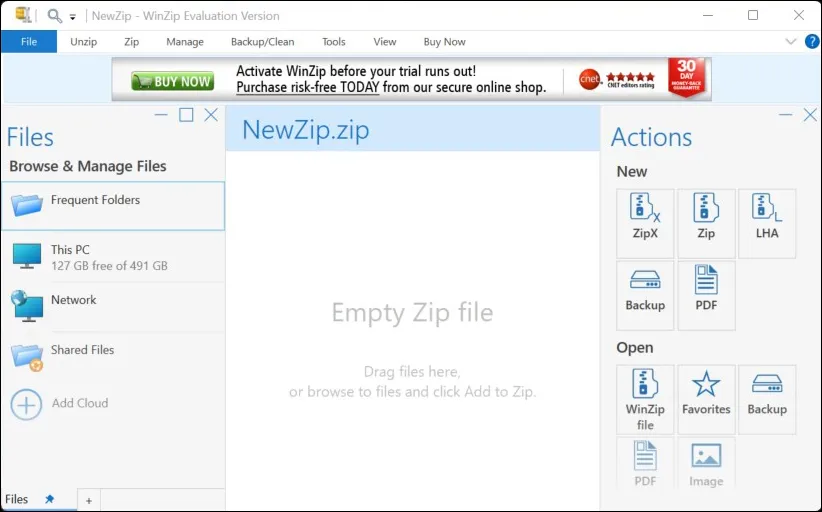Open the Tools tab
The height and width of the screenshot is (512, 822).
[x=333, y=41]
